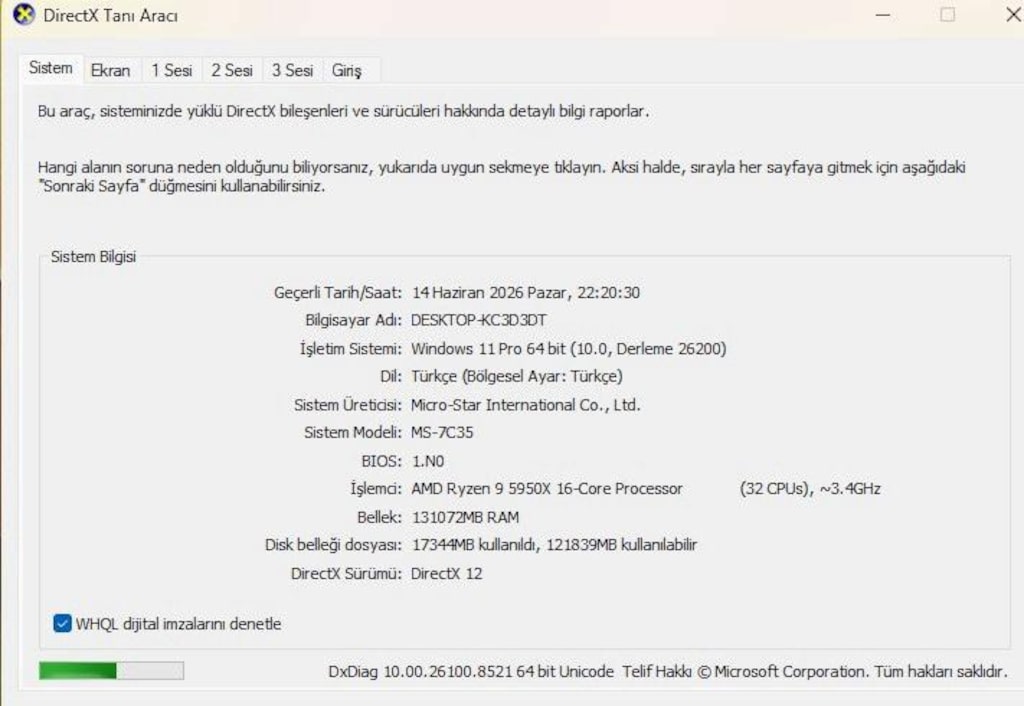
Task: Click the İşletim Sistemi label
Action: click(351, 349)
